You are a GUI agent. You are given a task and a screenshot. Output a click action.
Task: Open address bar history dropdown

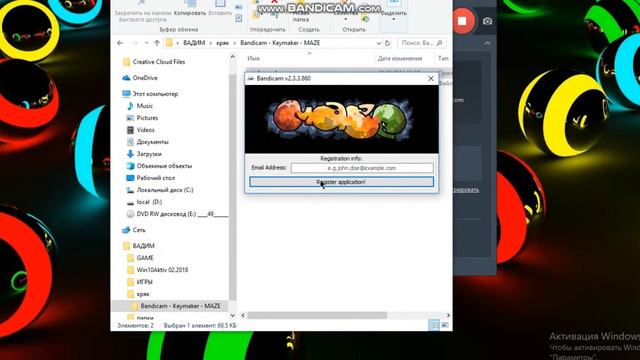tap(378, 43)
